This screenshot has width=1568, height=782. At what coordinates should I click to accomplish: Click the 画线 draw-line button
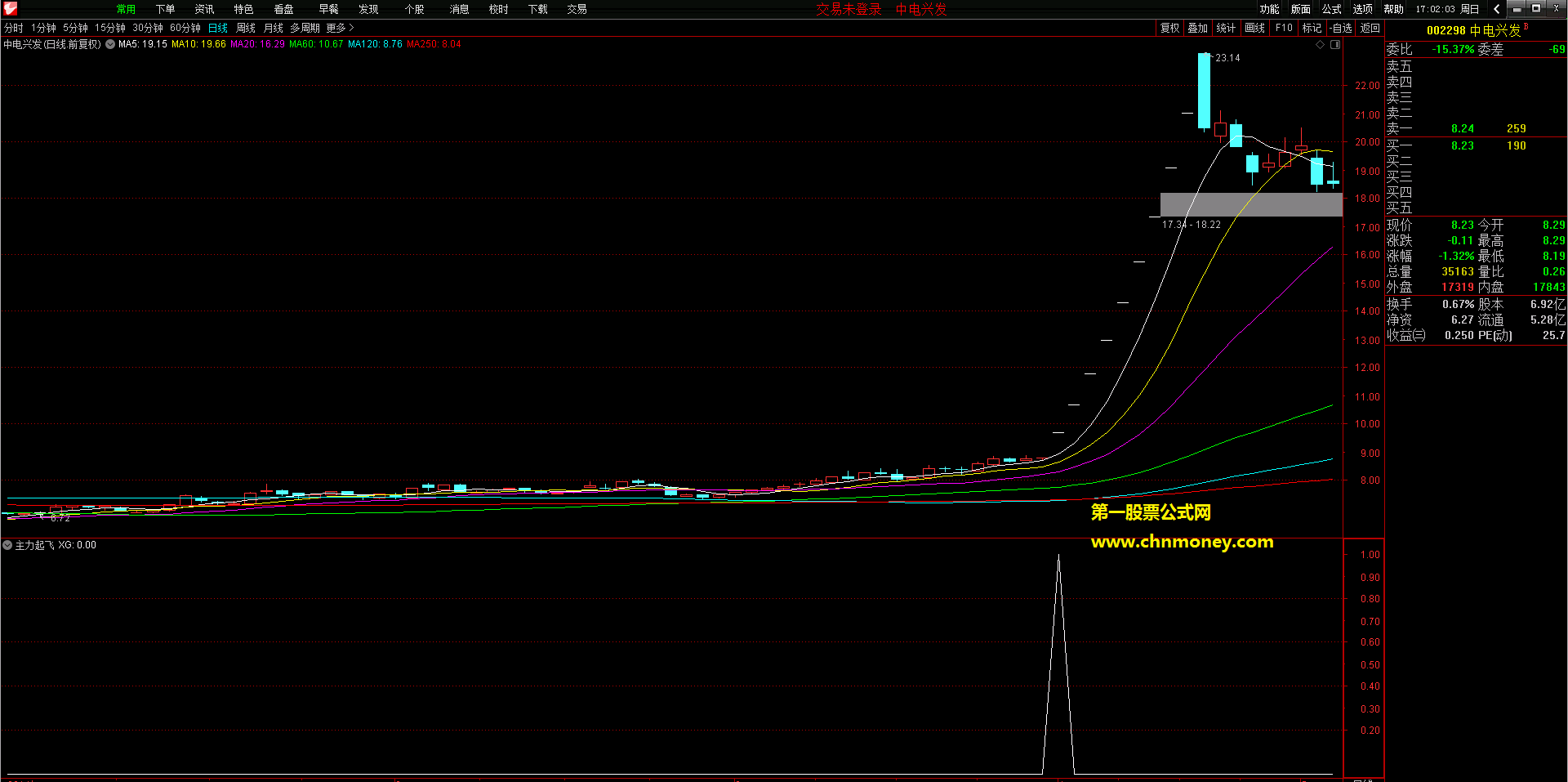1254,28
